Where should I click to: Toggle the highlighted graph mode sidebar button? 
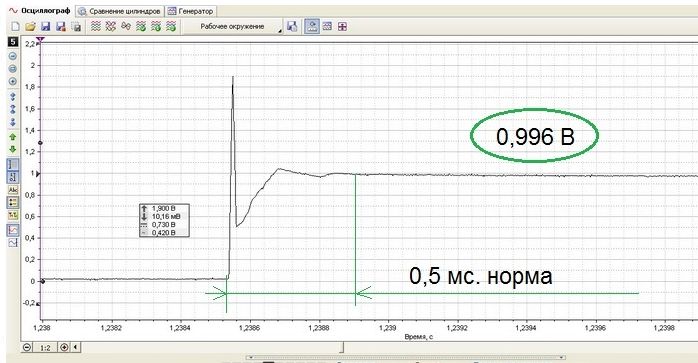click(13, 230)
